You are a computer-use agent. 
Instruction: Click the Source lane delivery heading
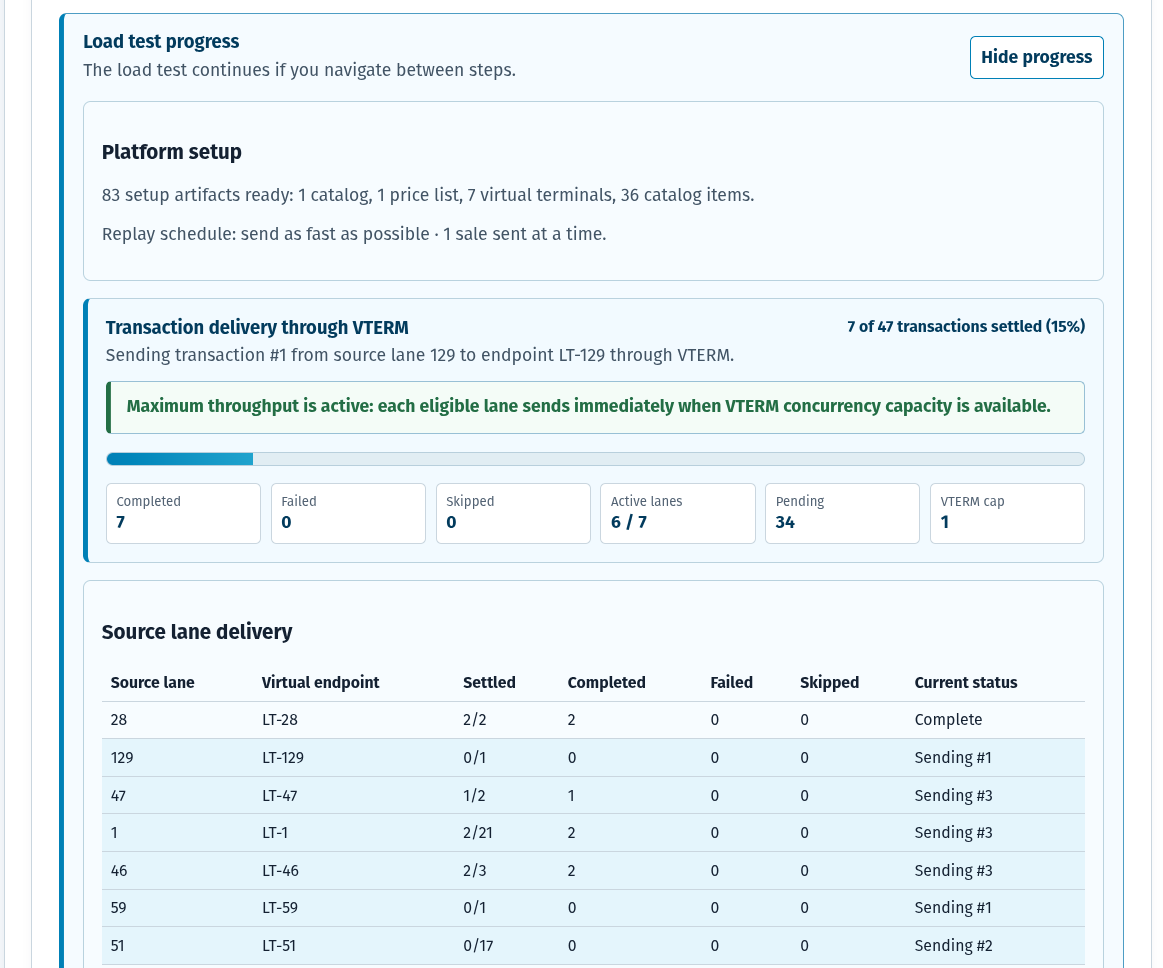pos(197,632)
